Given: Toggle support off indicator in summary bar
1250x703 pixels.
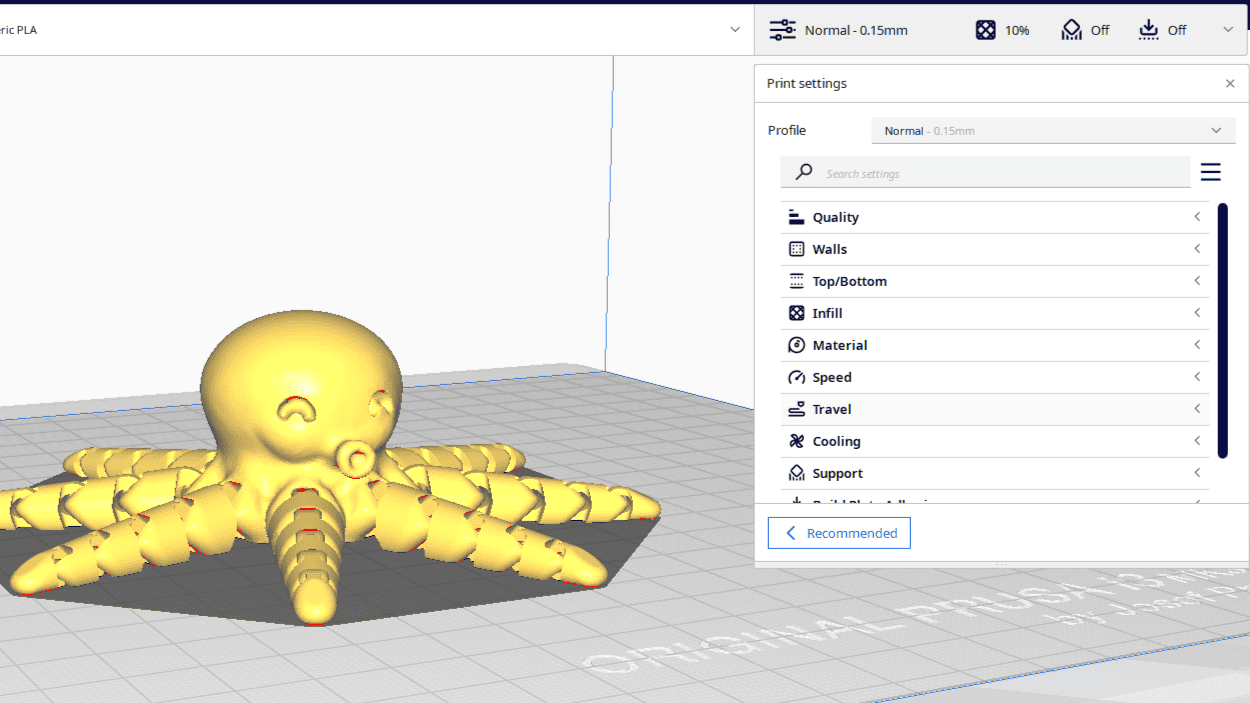Looking at the screenshot, I should click(x=1085, y=30).
